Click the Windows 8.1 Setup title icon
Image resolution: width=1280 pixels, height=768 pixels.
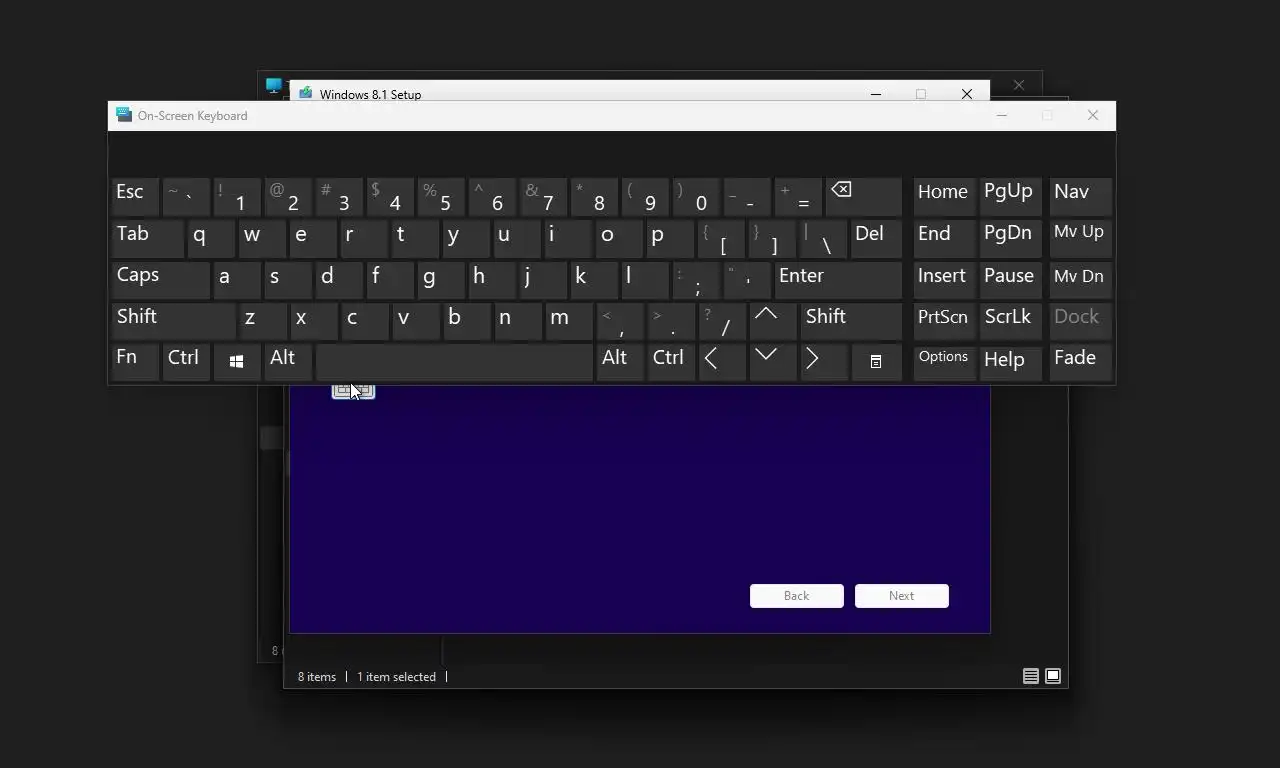pyautogui.click(x=305, y=94)
